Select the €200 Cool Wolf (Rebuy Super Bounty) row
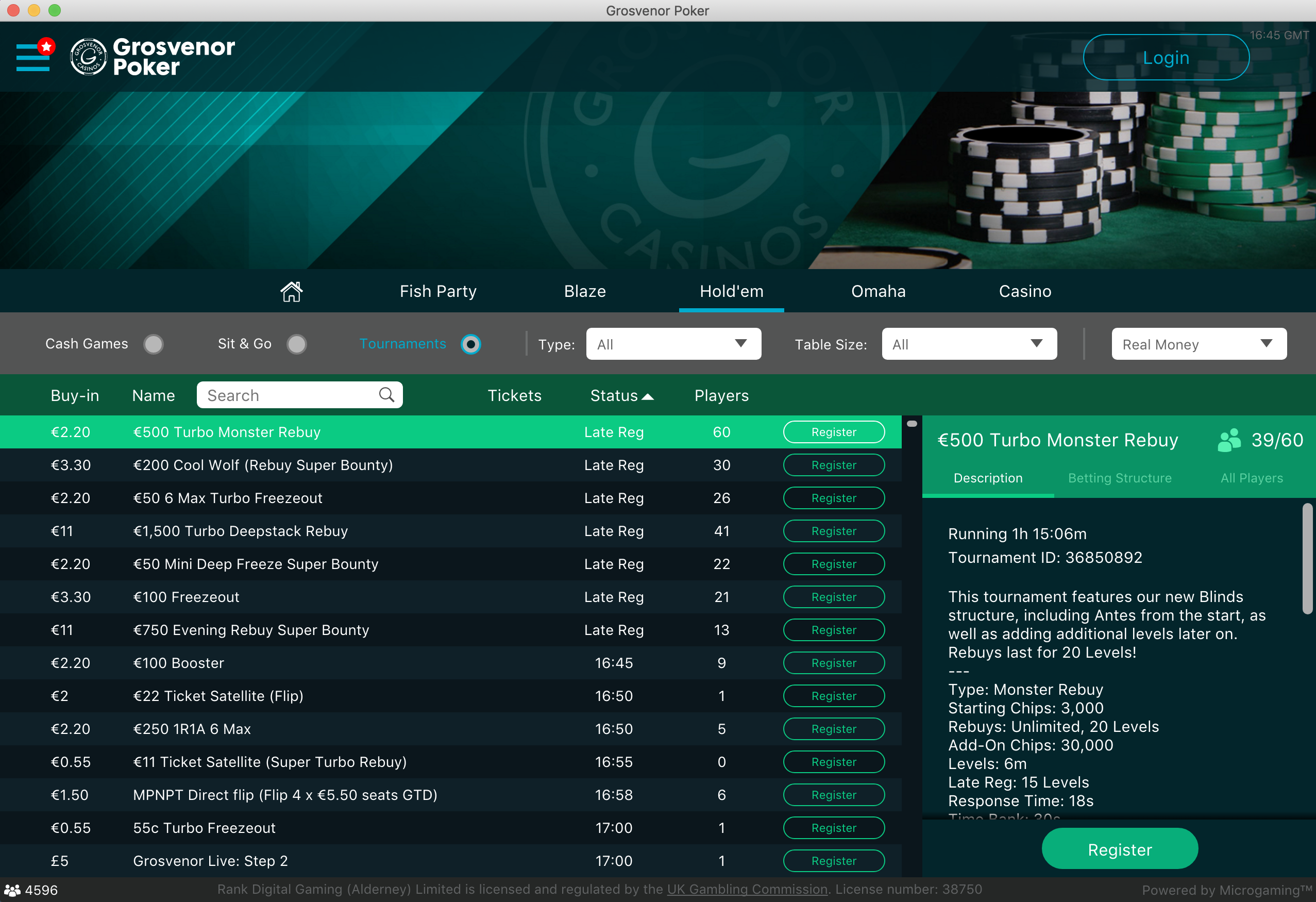1316x902 pixels. [450, 465]
